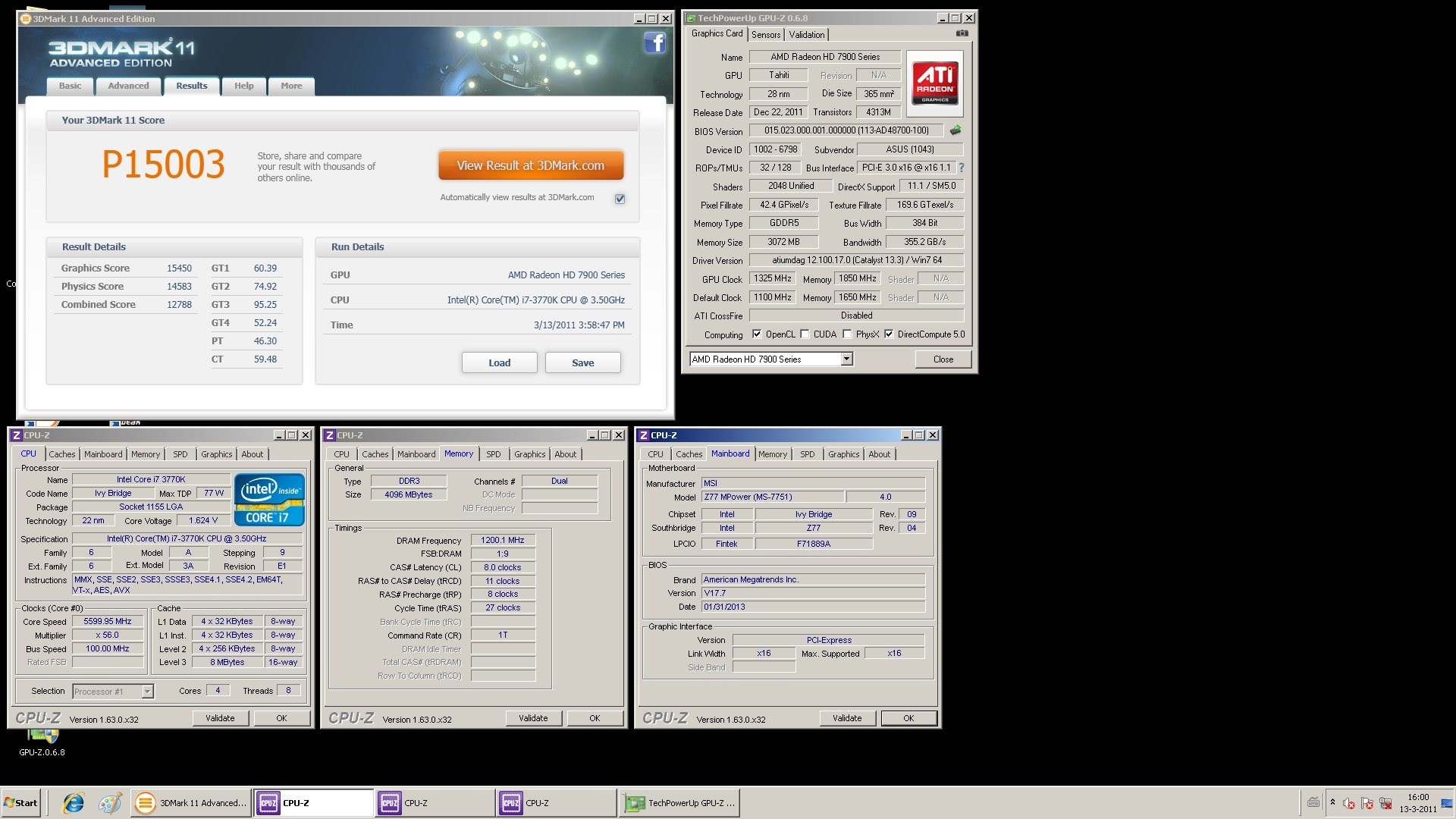The image size is (1456, 819).
Task: Launch Internet Explorer from quick launch
Action: [x=74, y=803]
